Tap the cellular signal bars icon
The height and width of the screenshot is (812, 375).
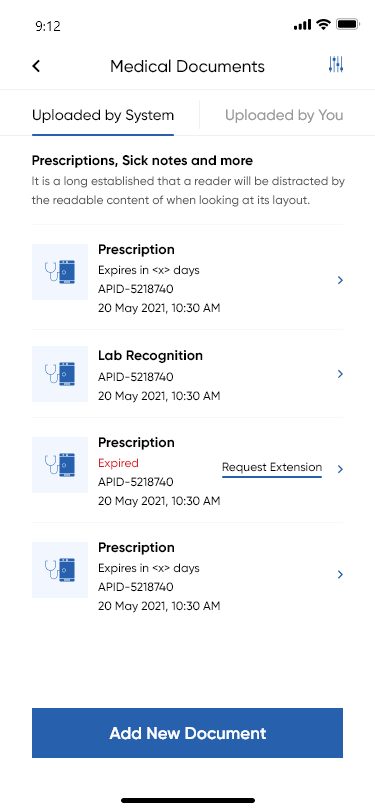pyautogui.click(x=302, y=24)
